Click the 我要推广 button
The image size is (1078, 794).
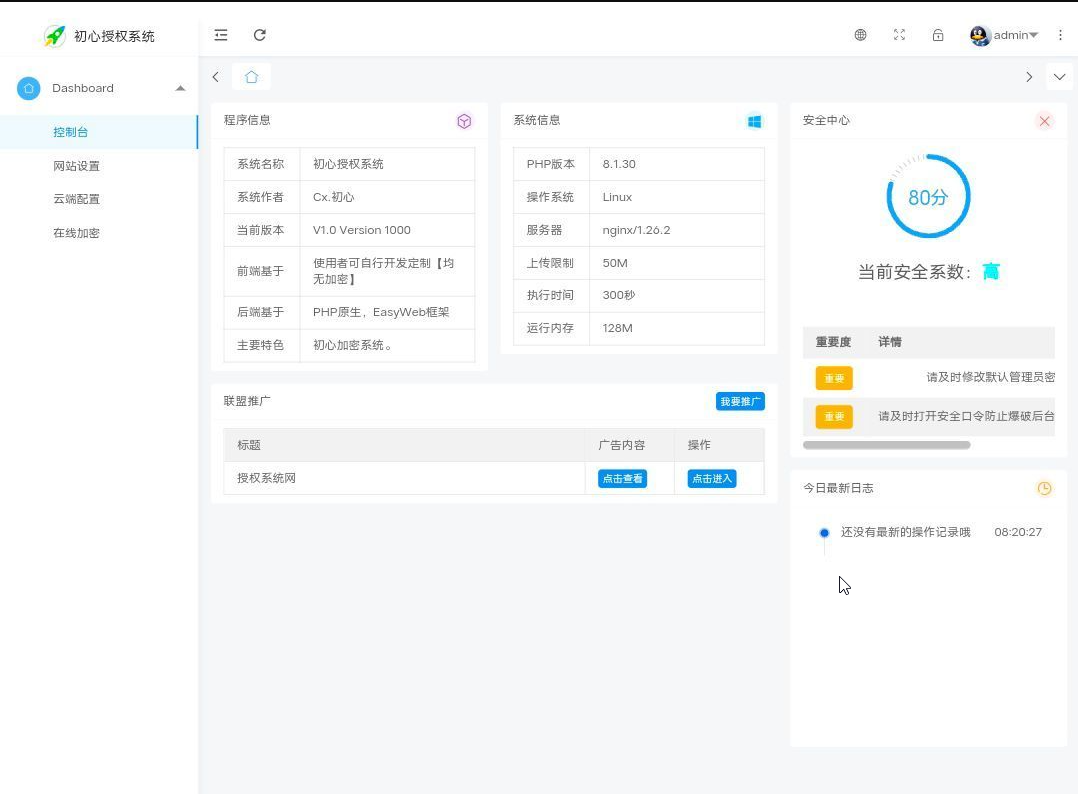click(740, 401)
